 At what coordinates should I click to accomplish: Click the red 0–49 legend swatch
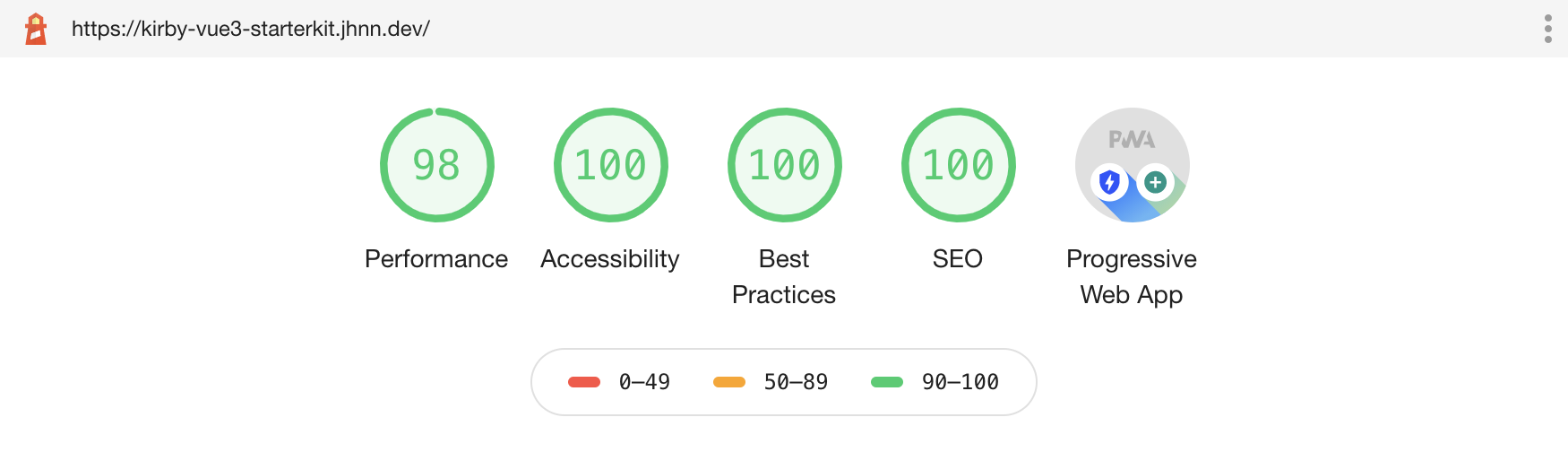[x=584, y=382]
